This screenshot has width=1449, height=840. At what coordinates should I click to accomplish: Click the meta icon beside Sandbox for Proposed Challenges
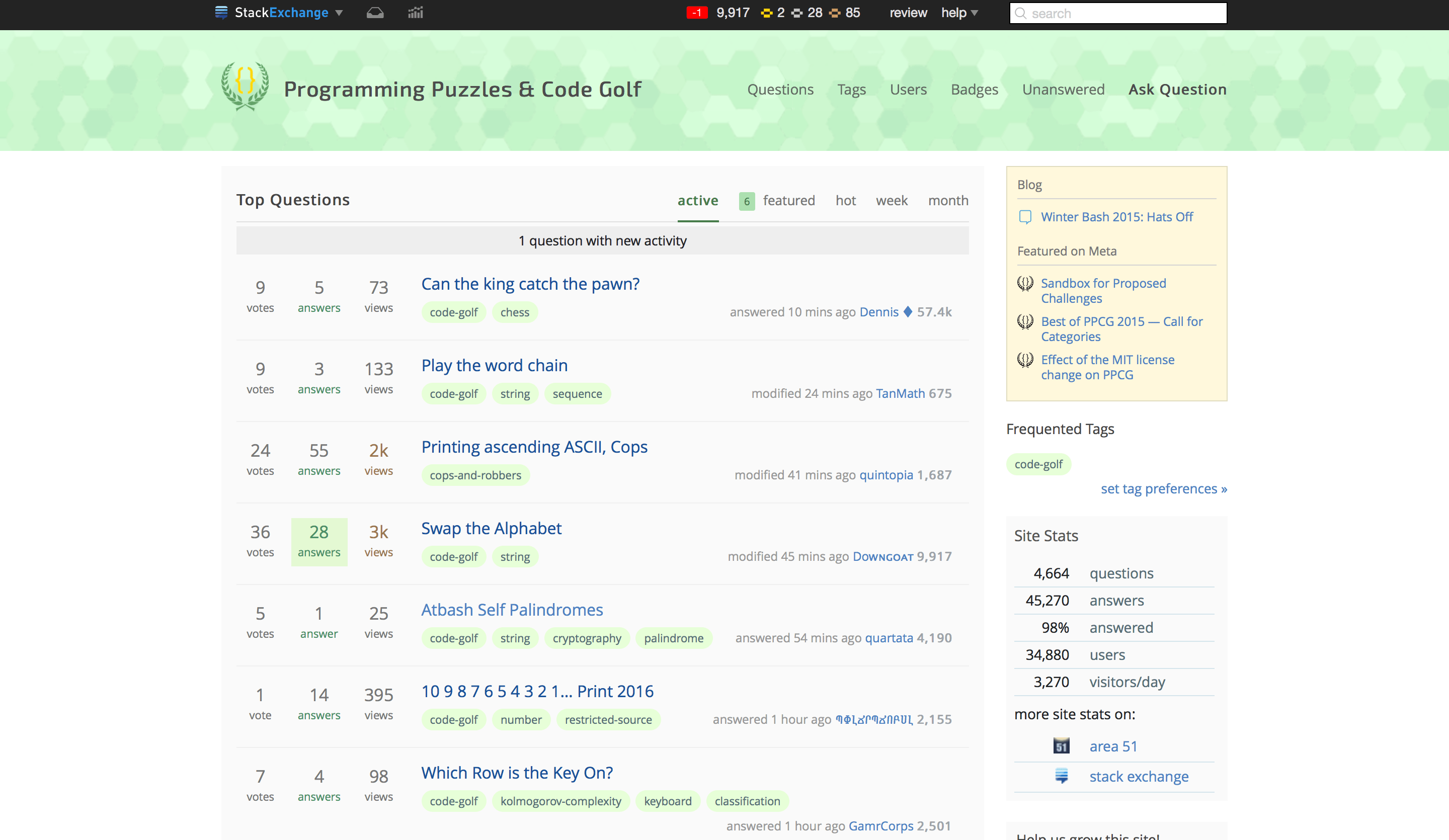click(1025, 283)
